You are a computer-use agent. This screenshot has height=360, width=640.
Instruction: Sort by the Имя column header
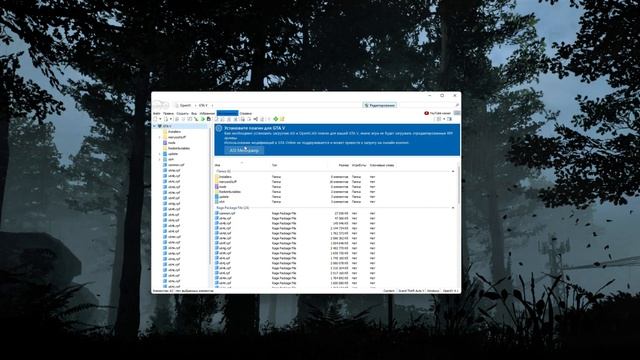pos(218,165)
